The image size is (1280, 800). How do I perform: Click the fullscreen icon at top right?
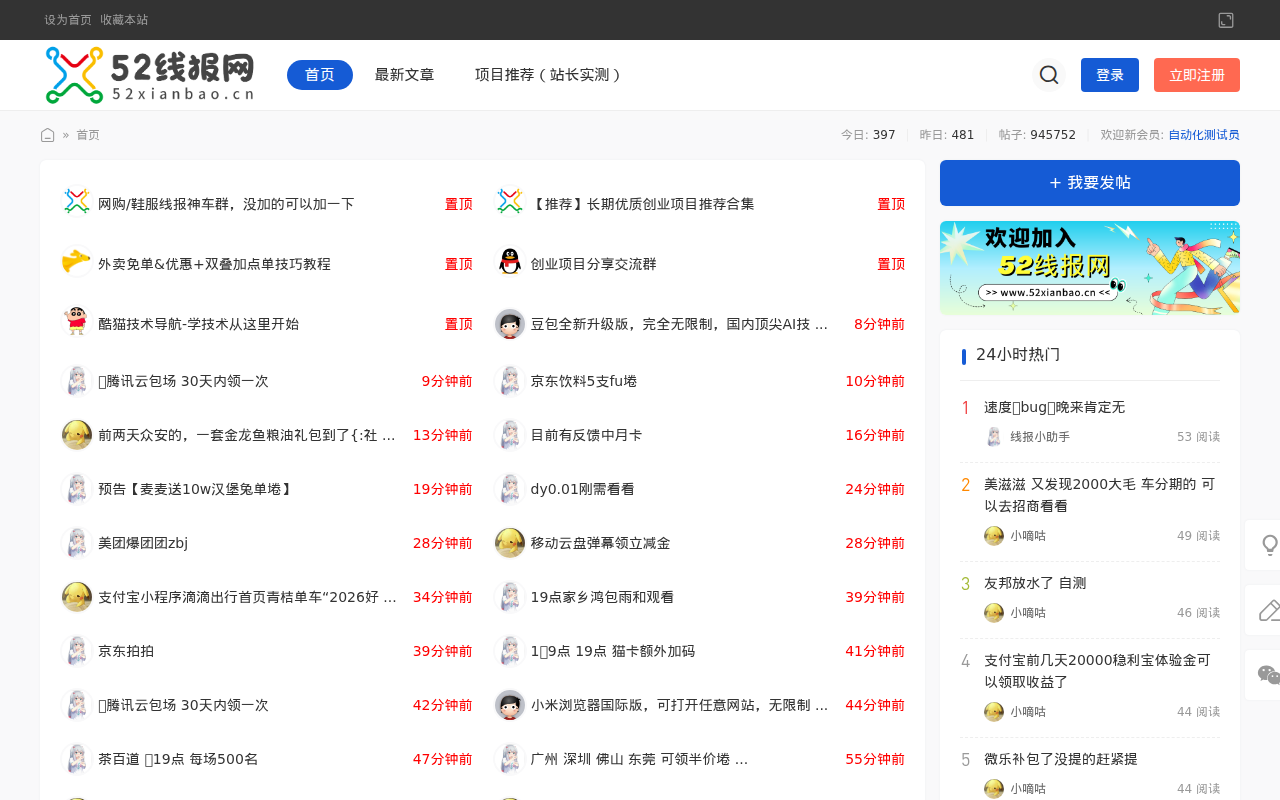click(1225, 19)
